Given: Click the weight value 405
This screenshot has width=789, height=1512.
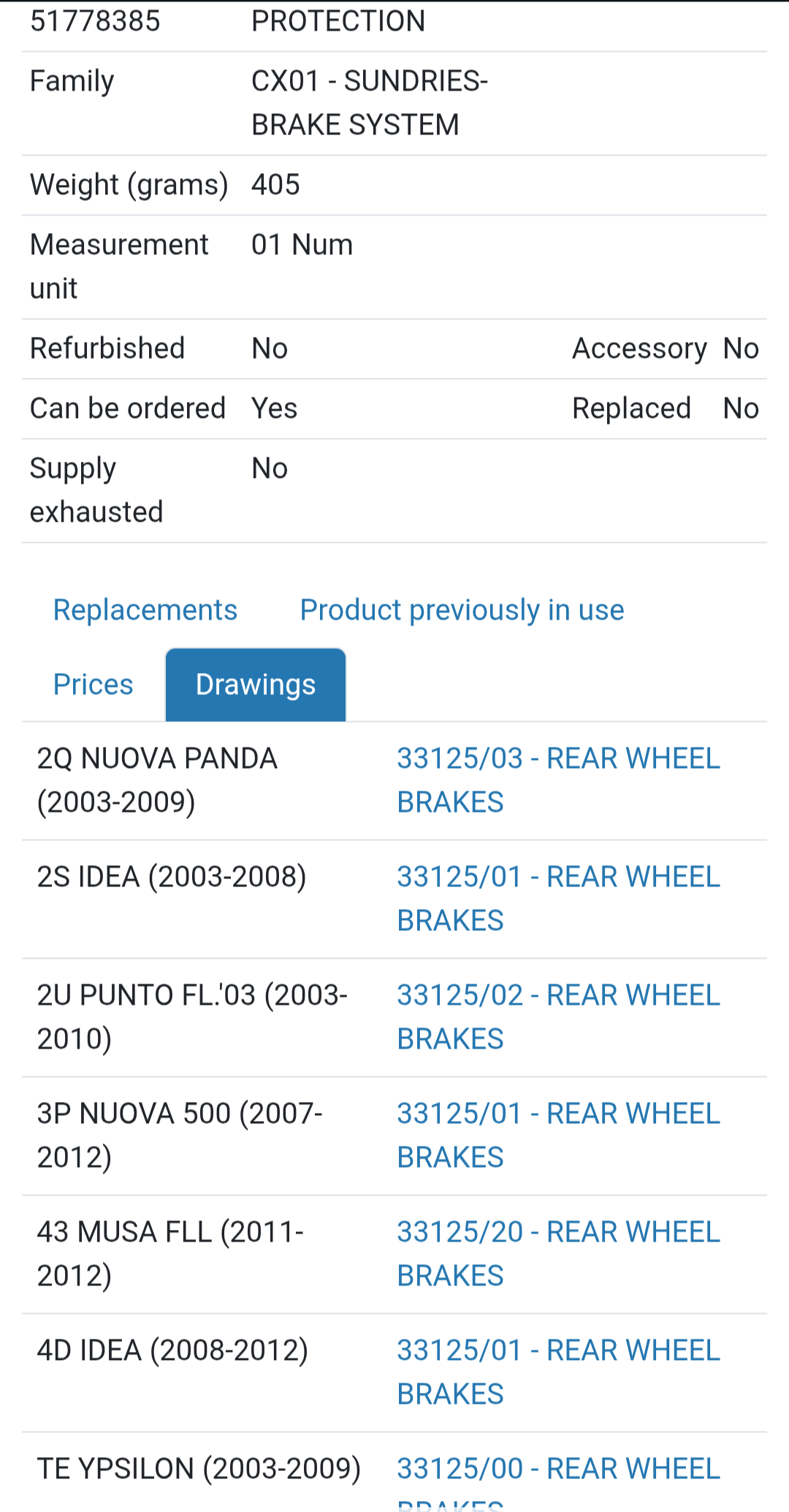Looking at the screenshot, I should click(275, 185).
